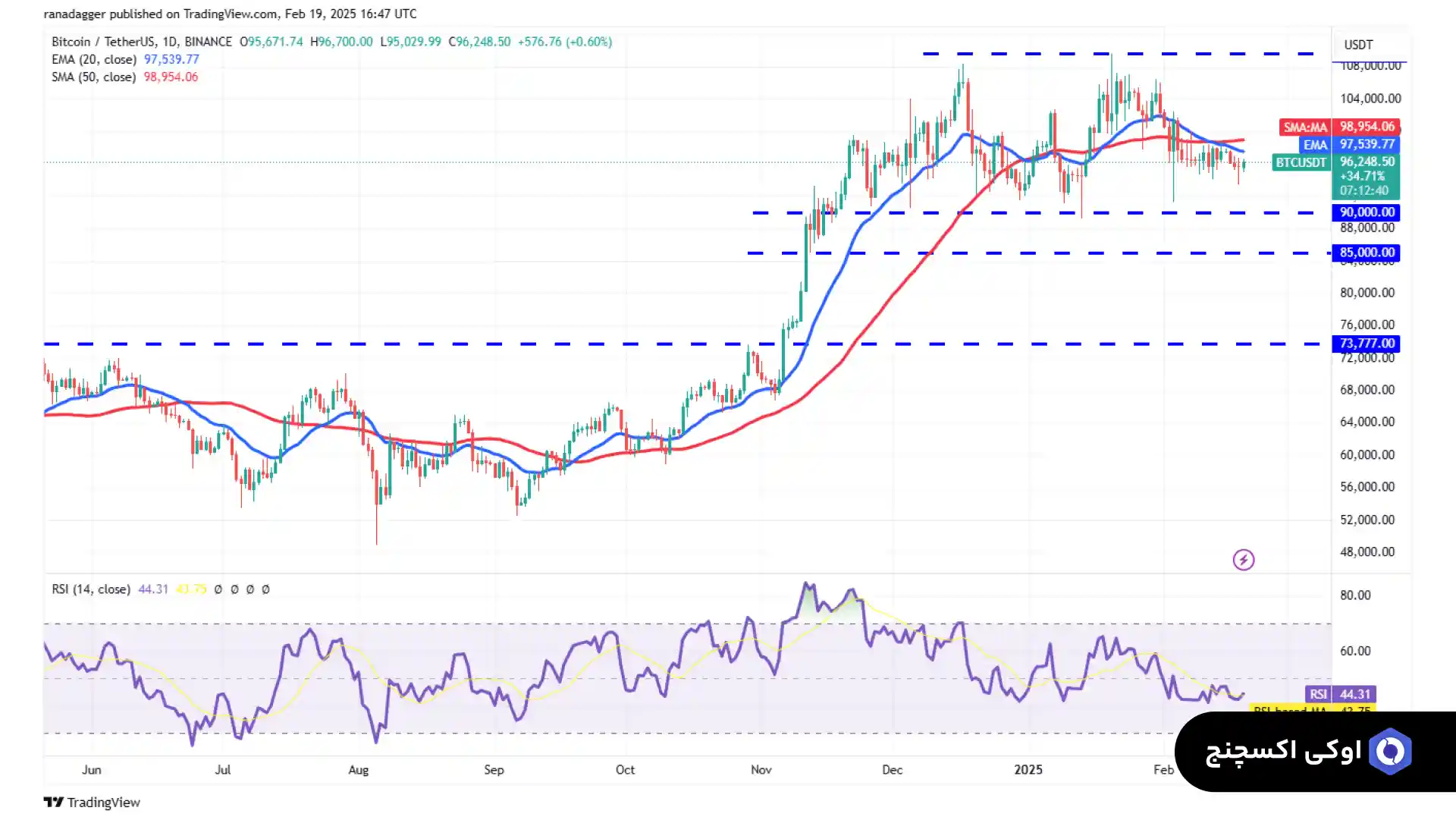Click the RSI 80.00 axis label
1456x820 pixels.
tap(1355, 595)
